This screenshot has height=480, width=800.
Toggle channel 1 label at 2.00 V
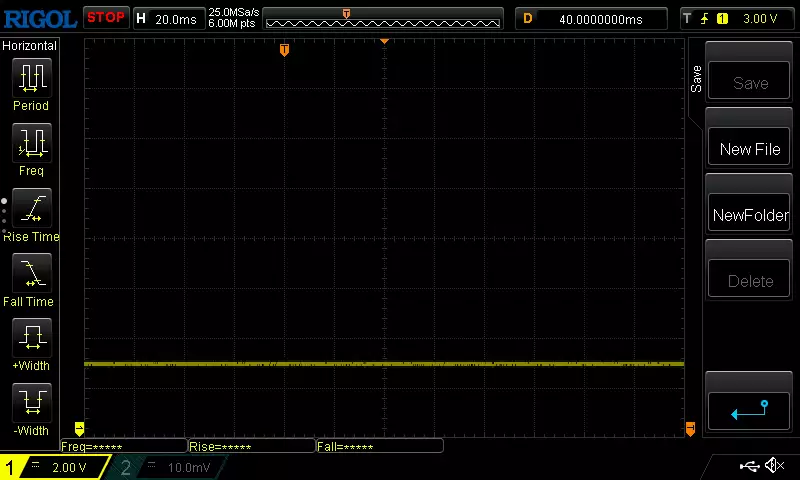(x=55, y=467)
